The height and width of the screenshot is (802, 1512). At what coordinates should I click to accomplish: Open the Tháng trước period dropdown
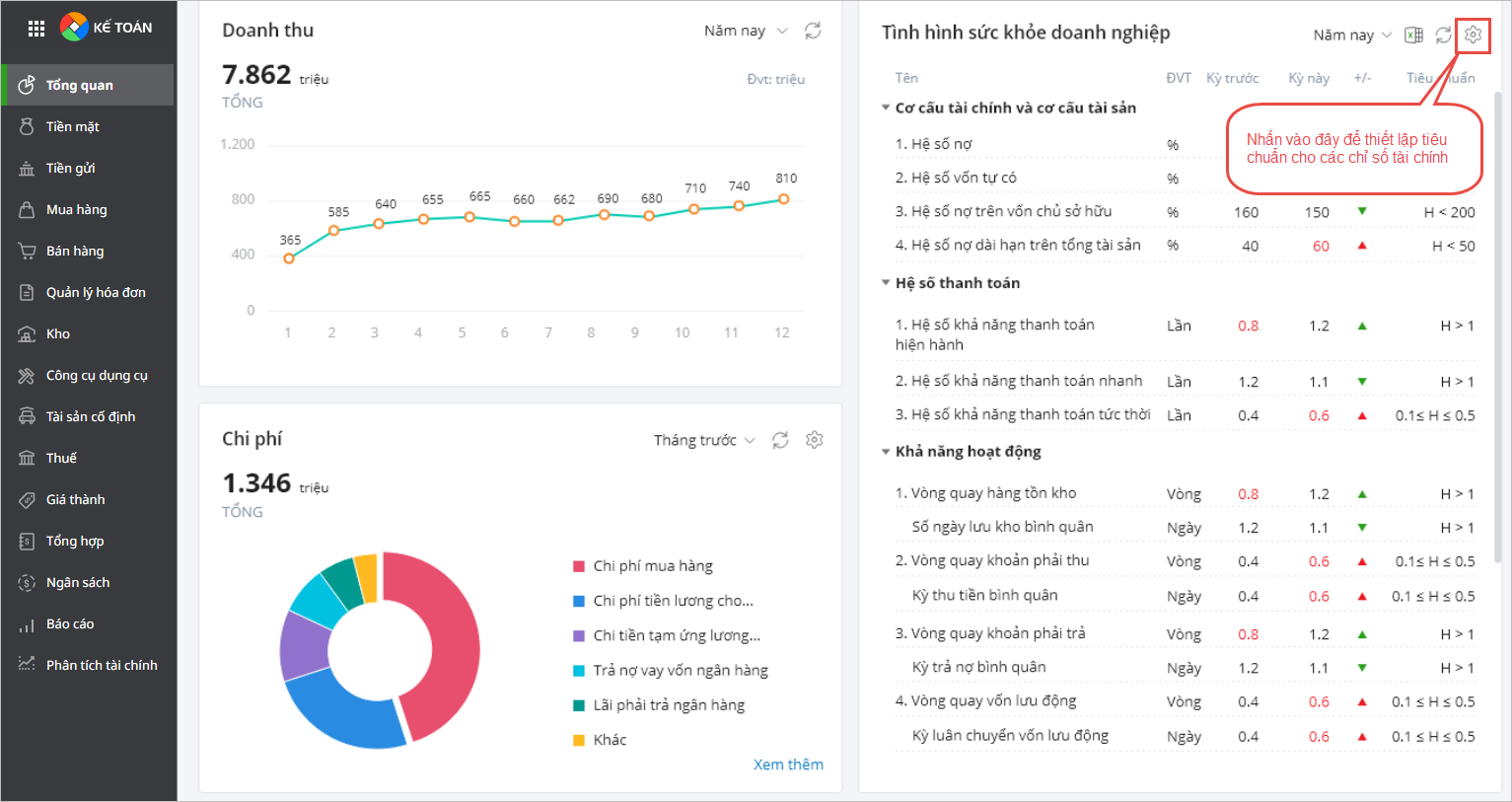704,440
